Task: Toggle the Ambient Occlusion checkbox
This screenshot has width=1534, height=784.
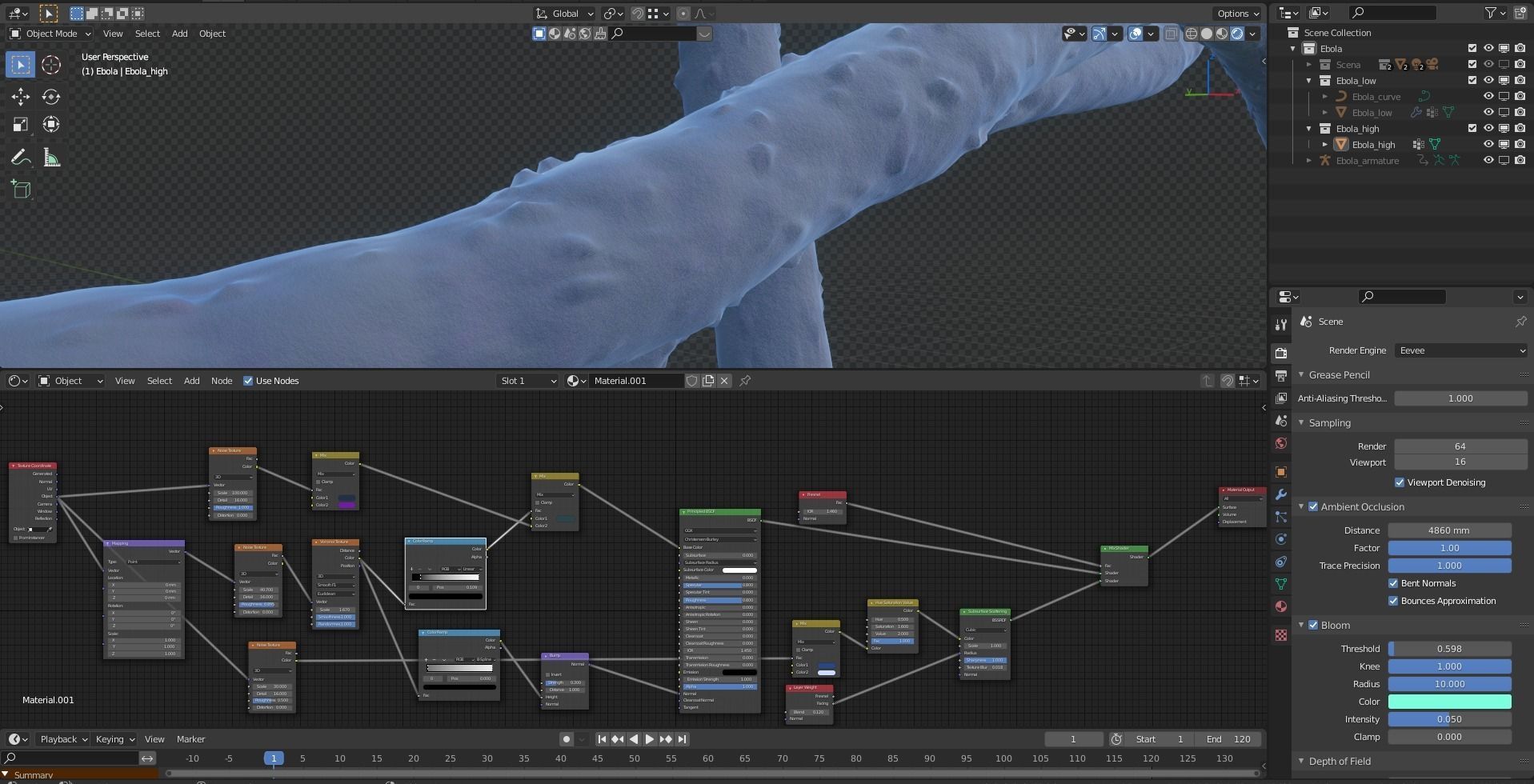Action: 1313,506
